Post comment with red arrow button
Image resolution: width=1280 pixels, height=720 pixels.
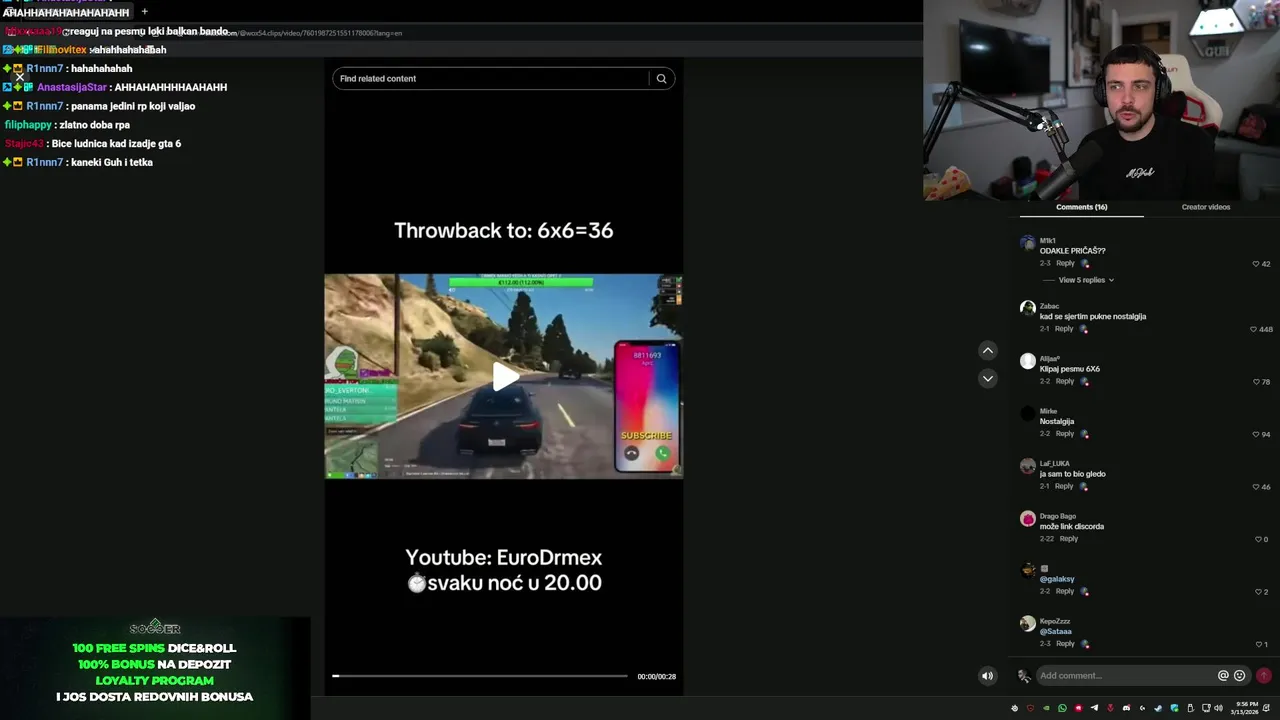tap(1264, 676)
